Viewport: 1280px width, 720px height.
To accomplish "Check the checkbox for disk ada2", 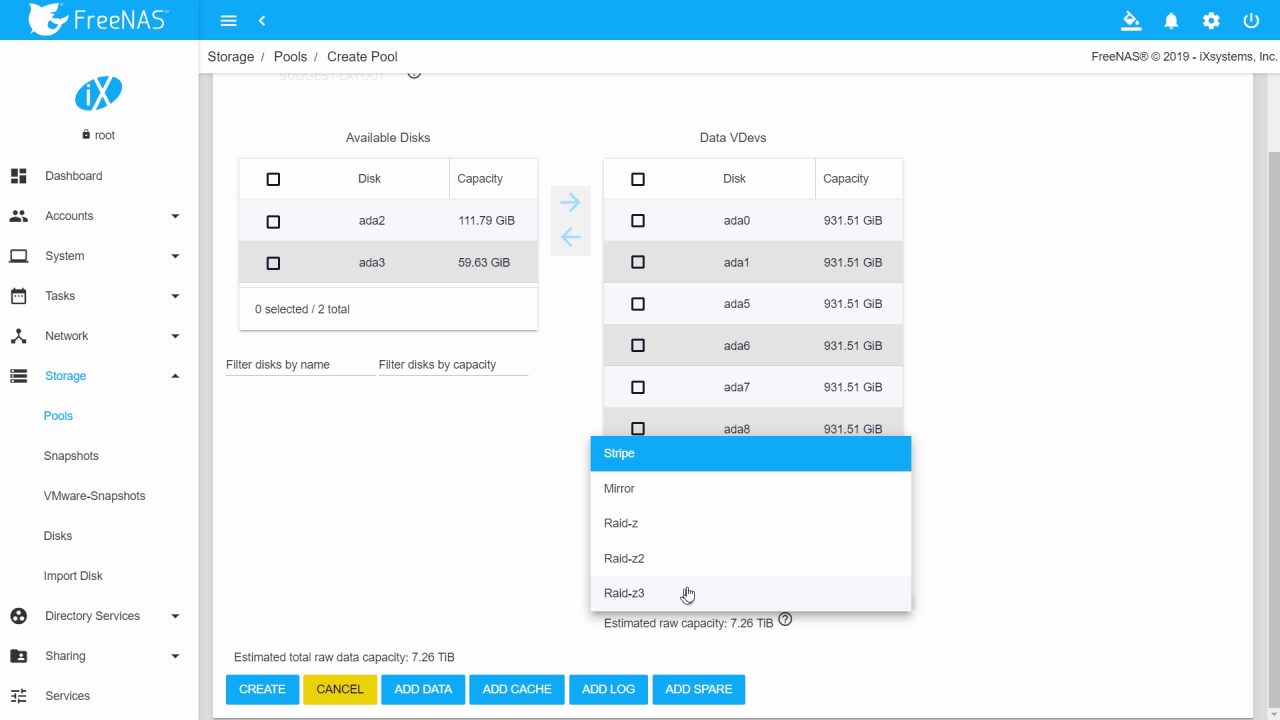I will 273,221.
